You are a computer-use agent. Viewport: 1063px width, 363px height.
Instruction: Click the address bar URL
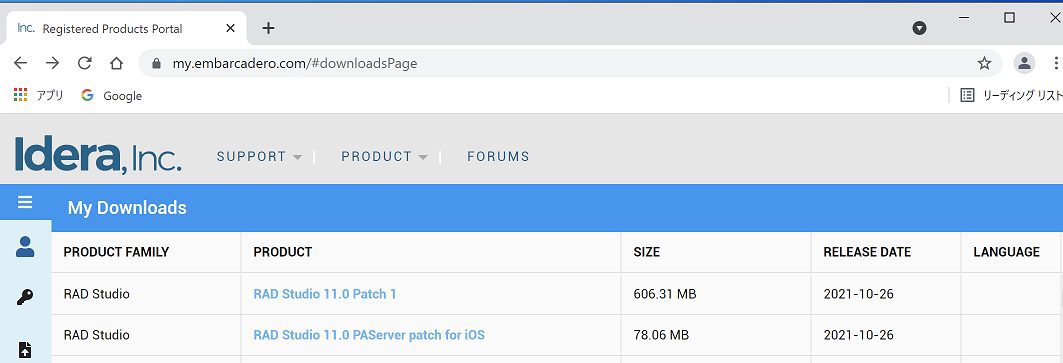[x=295, y=64]
